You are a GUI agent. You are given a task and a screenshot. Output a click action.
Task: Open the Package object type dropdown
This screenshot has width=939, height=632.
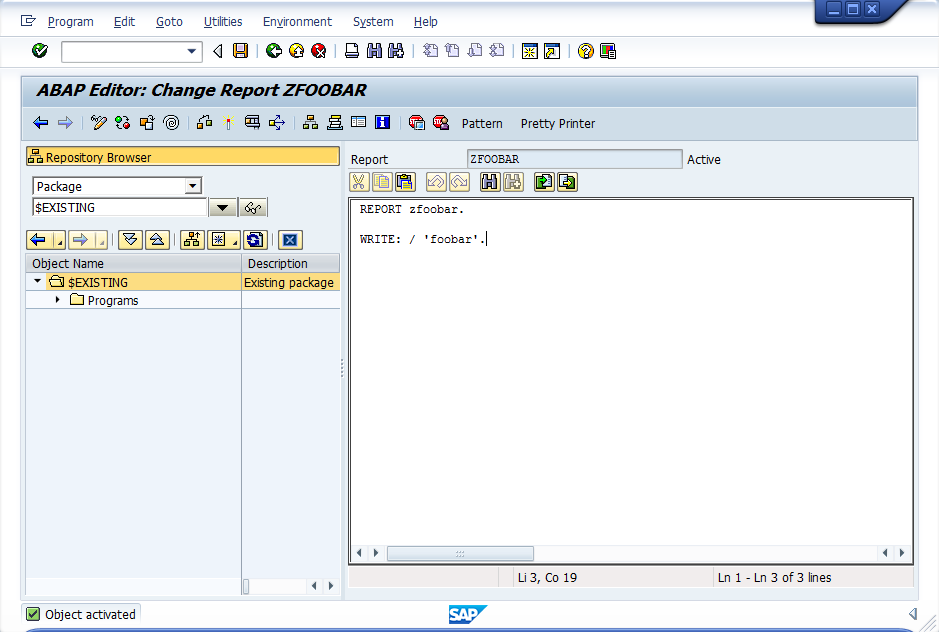192,186
